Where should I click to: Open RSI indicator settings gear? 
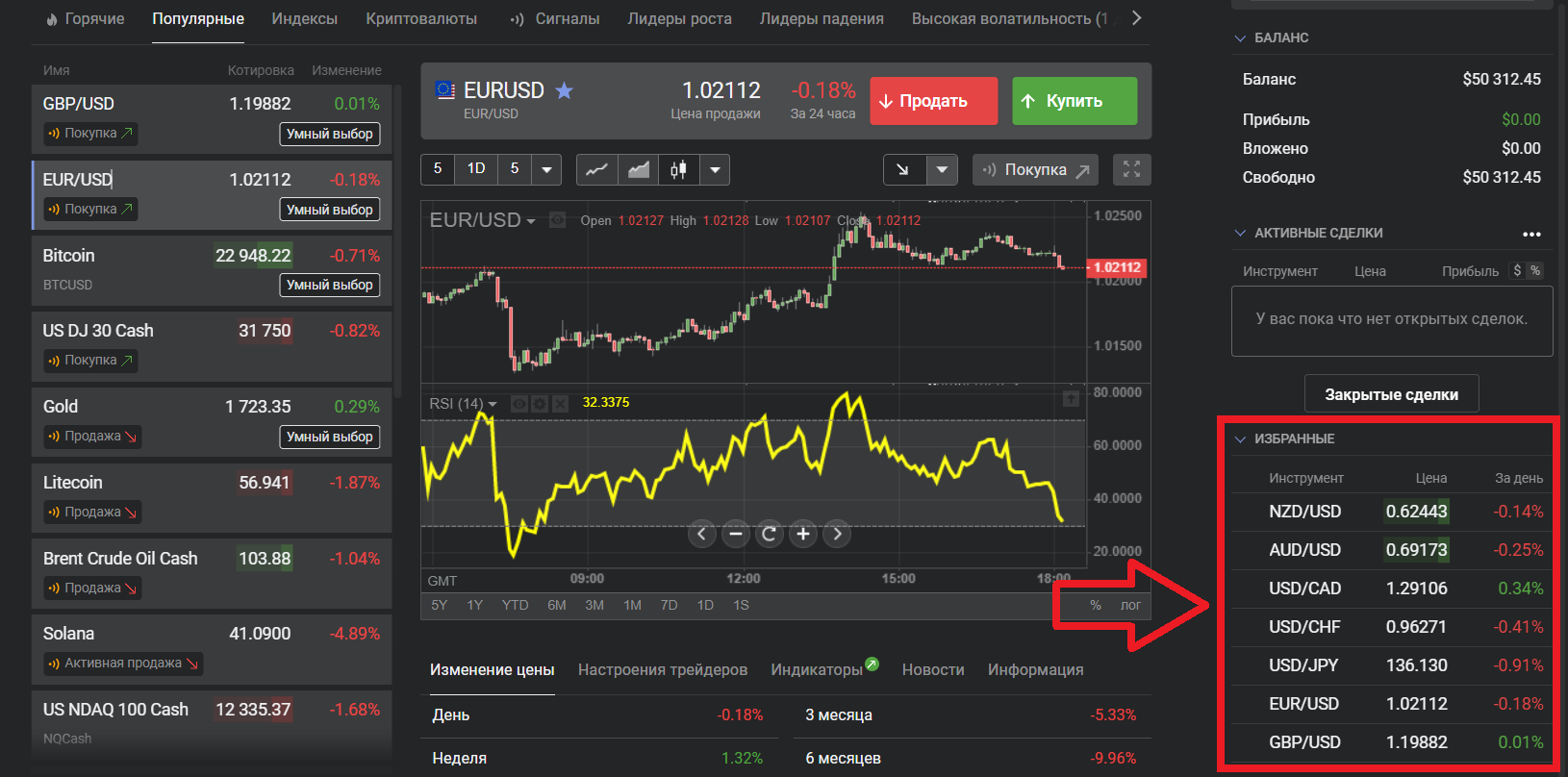(x=540, y=404)
